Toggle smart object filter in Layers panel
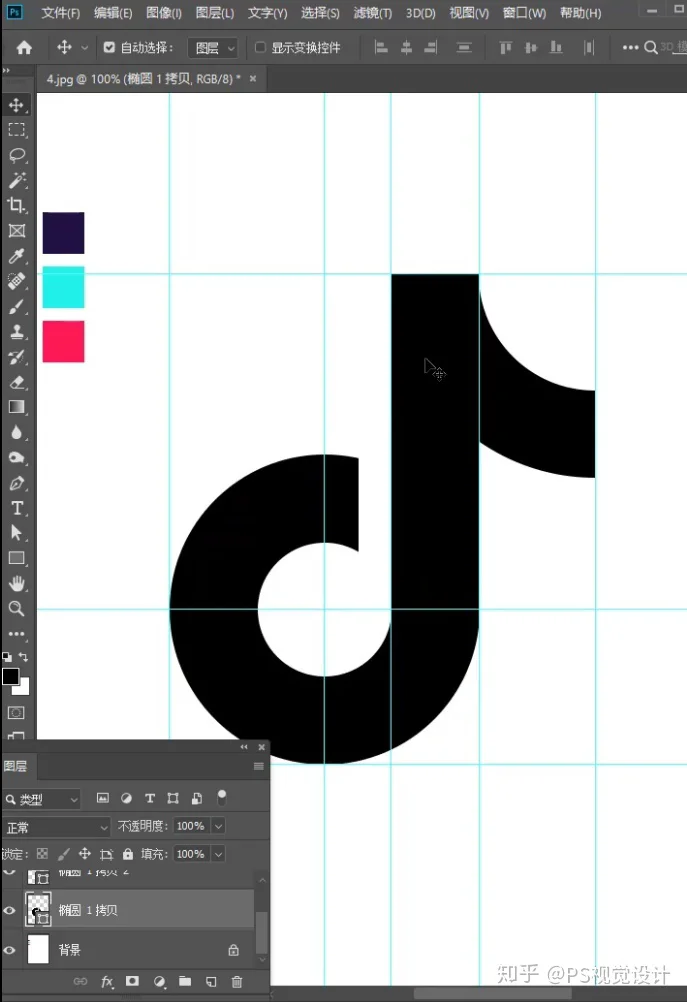687x1002 pixels. [197, 798]
